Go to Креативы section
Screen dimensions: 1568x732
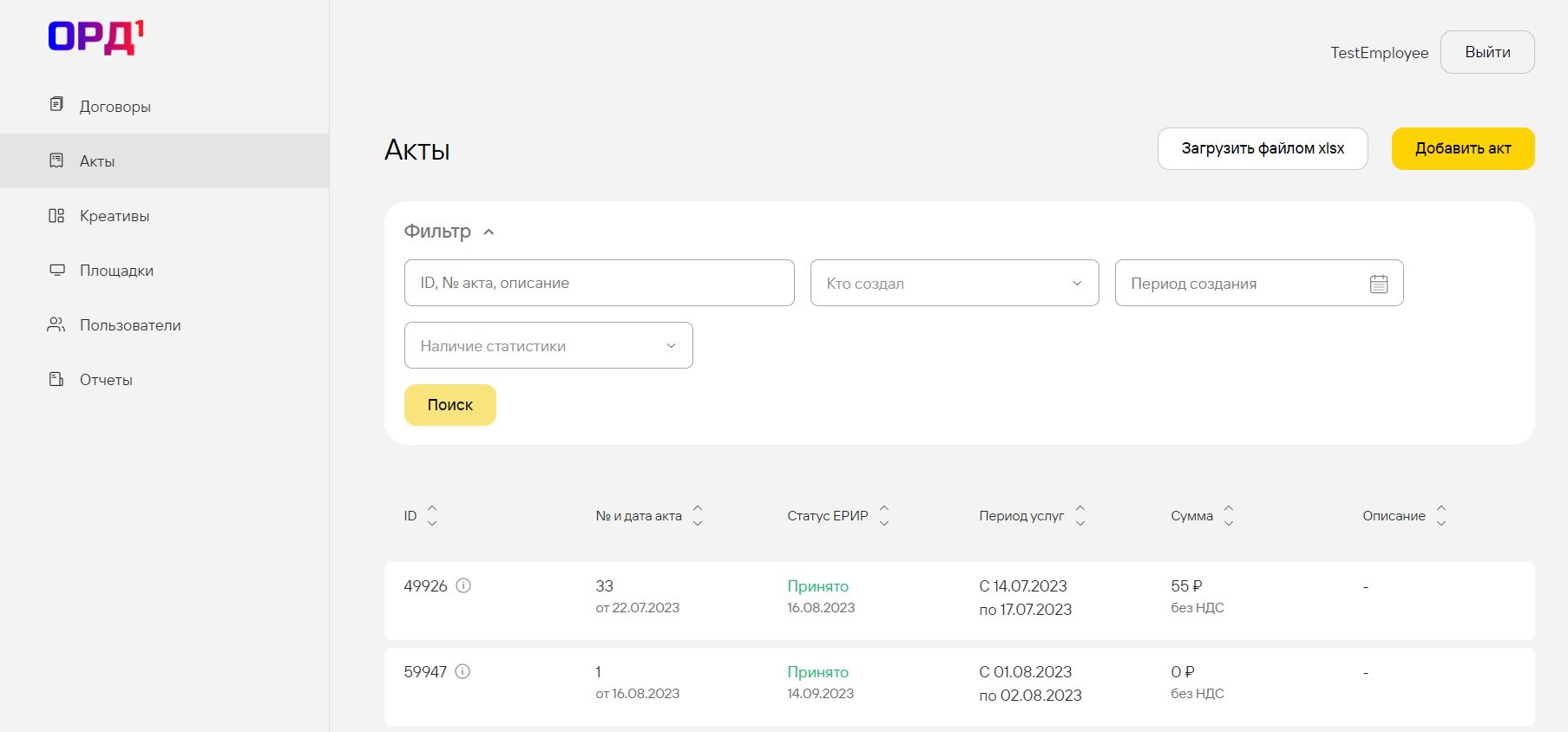coord(165,215)
